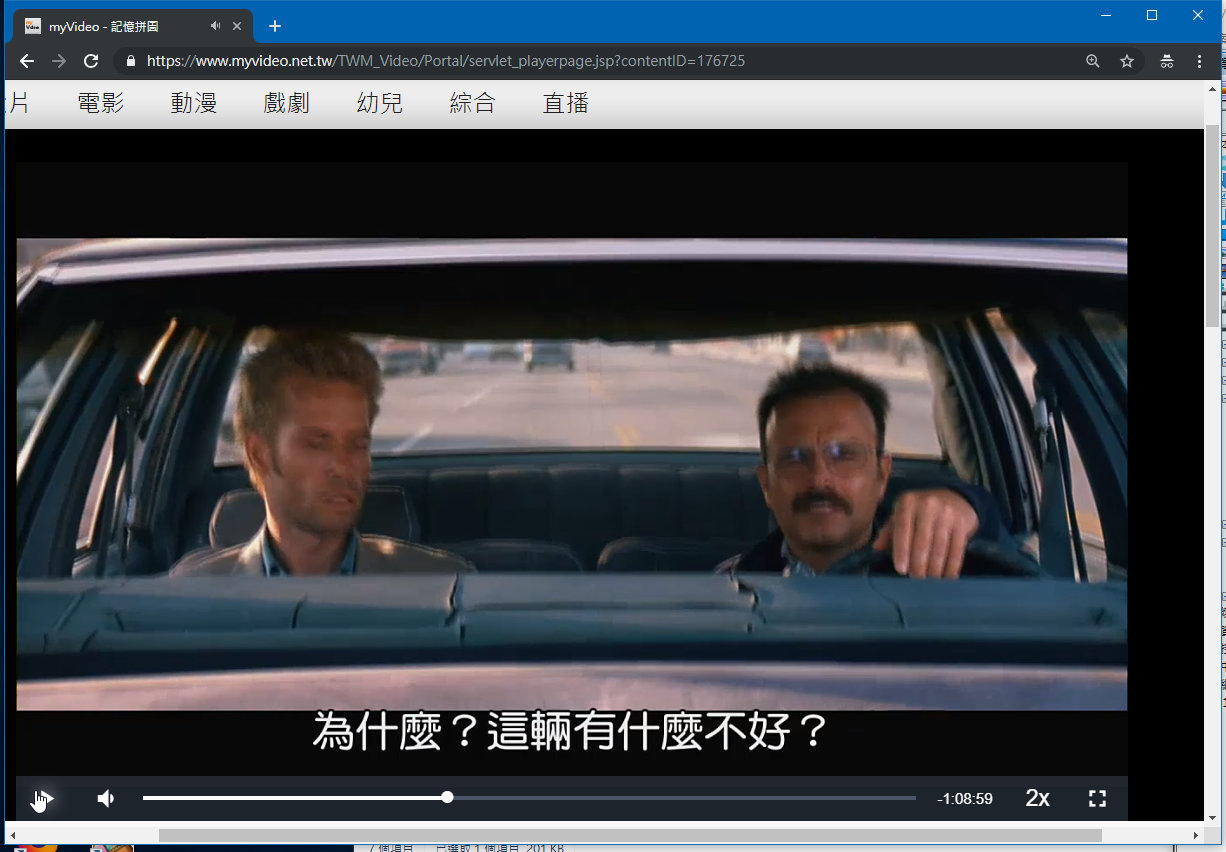This screenshot has height=852, width=1226.
Task: Open the 幼兒 category
Action: [380, 103]
